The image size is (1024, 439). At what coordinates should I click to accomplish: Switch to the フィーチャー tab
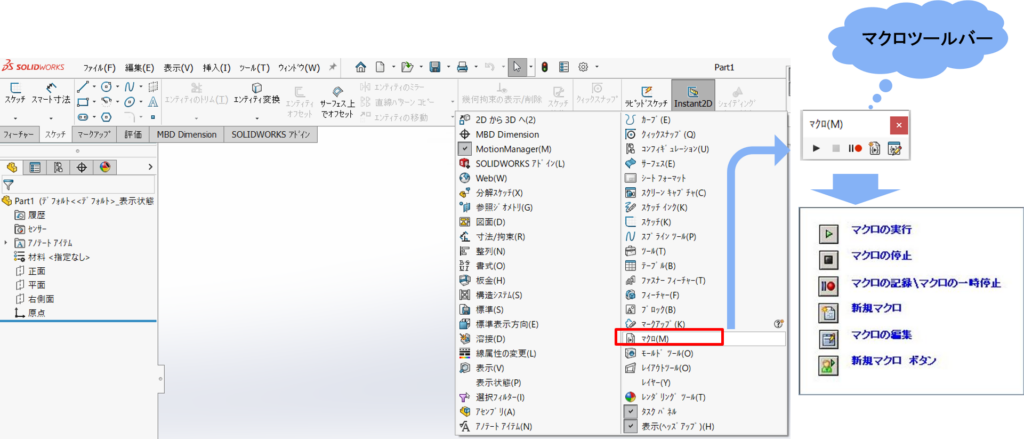(x=19, y=135)
